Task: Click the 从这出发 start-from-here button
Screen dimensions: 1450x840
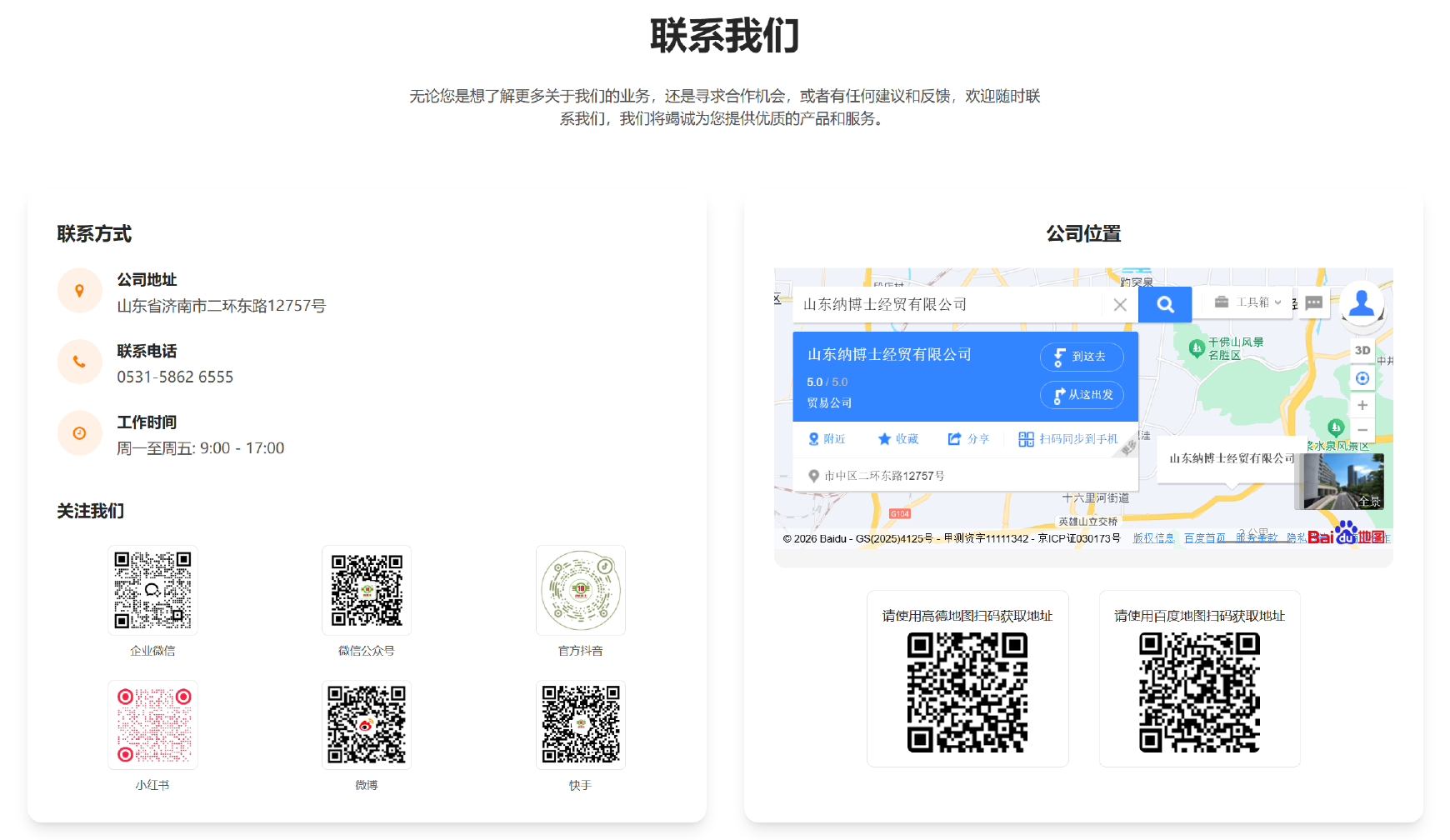Action: [x=1082, y=395]
